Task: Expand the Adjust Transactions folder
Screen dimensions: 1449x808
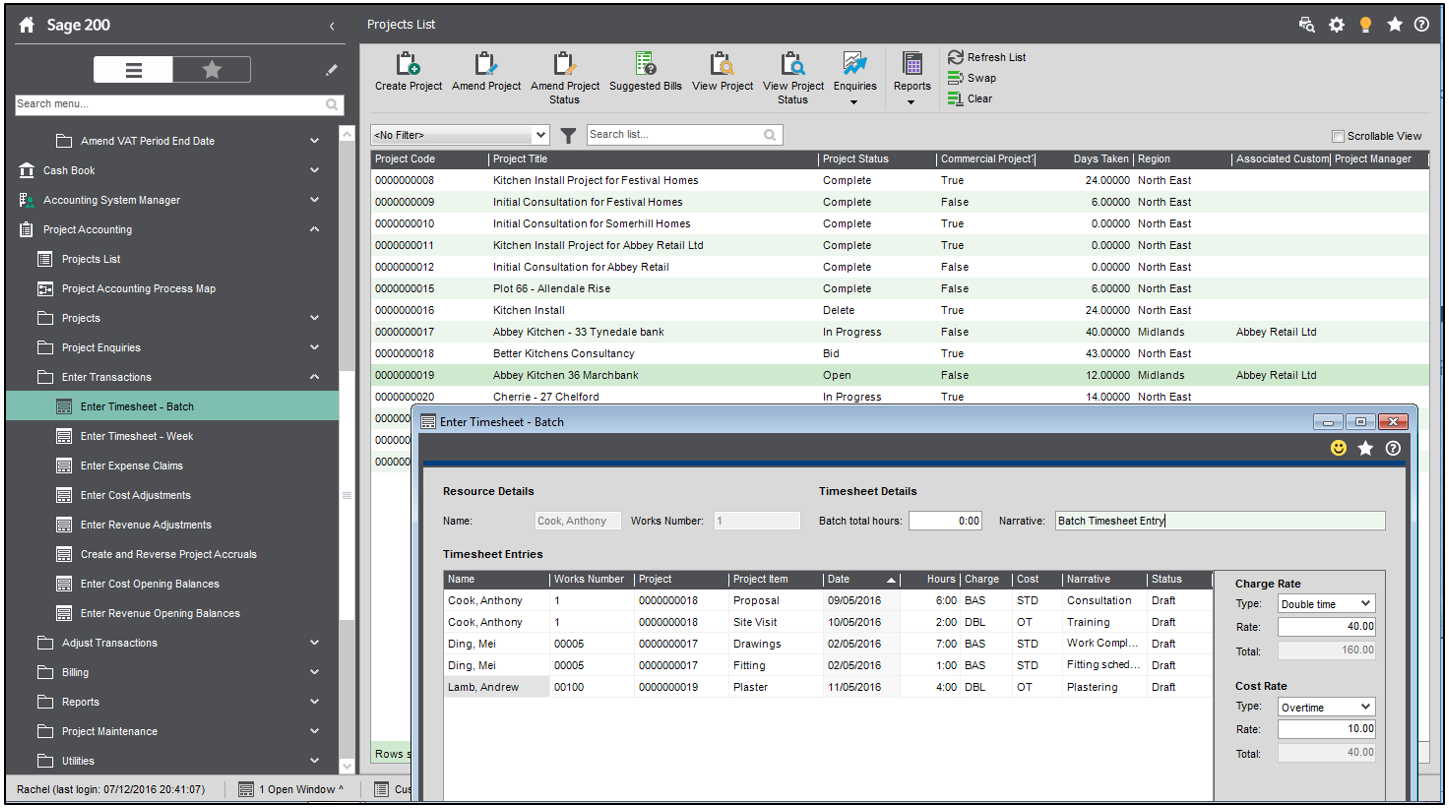Action: (x=315, y=643)
